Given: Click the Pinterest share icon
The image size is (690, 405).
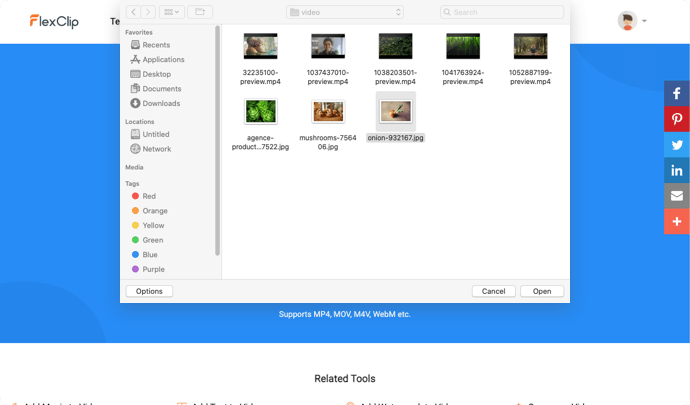Looking at the screenshot, I should [677, 119].
